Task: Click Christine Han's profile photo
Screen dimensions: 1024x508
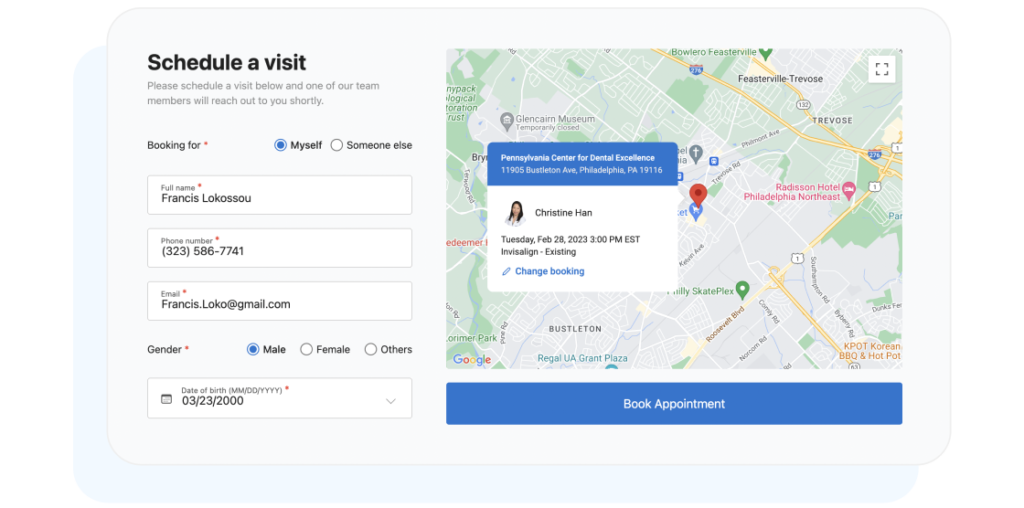Action: point(516,213)
